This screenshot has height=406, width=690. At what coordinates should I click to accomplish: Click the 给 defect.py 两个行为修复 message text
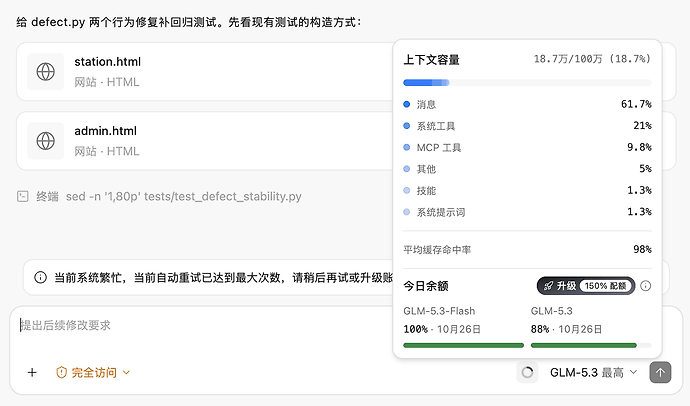coord(189,22)
